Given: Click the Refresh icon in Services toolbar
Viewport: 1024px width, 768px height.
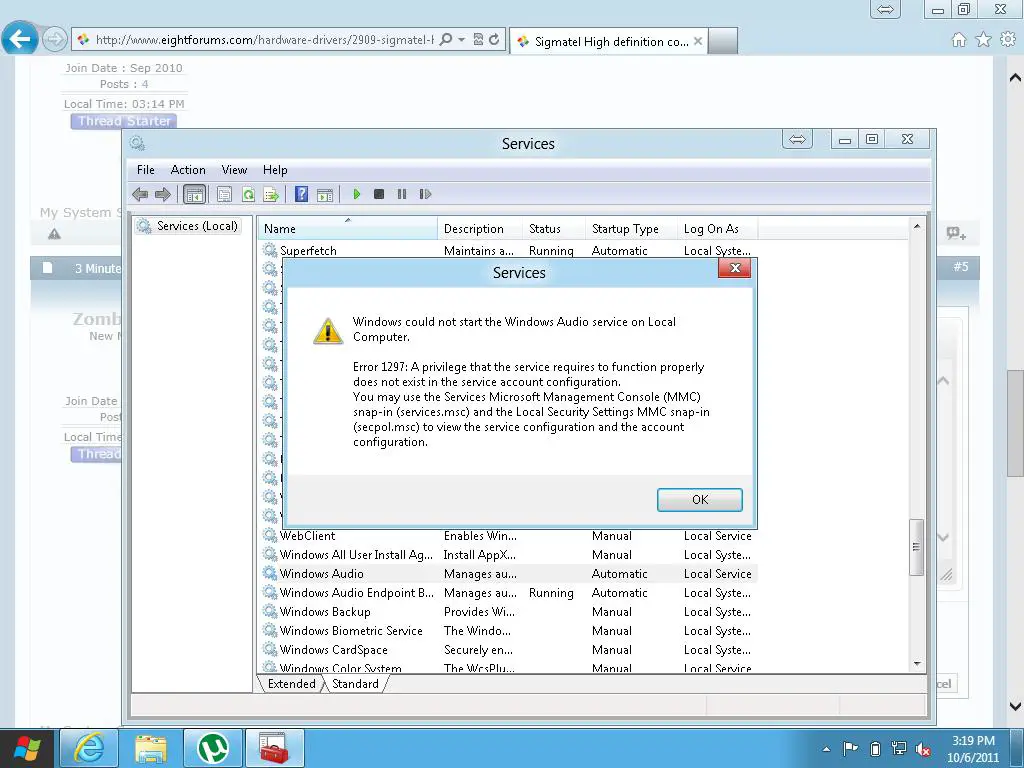Looking at the screenshot, I should (248, 195).
